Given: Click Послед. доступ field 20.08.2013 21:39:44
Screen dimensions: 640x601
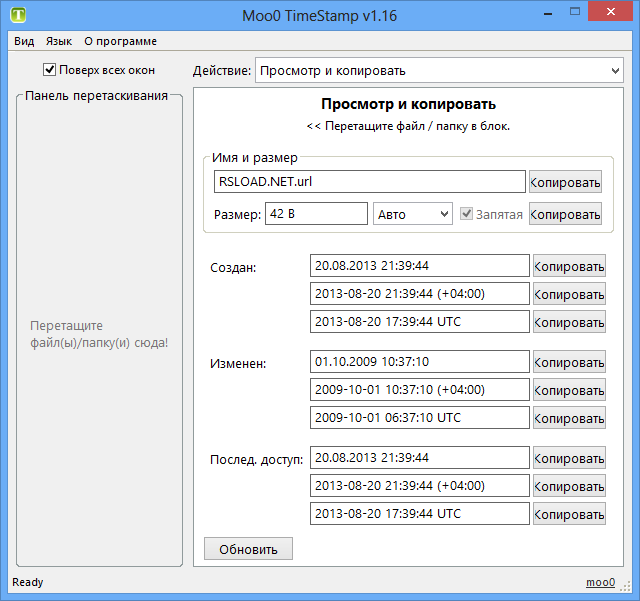Looking at the screenshot, I should [x=420, y=458].
